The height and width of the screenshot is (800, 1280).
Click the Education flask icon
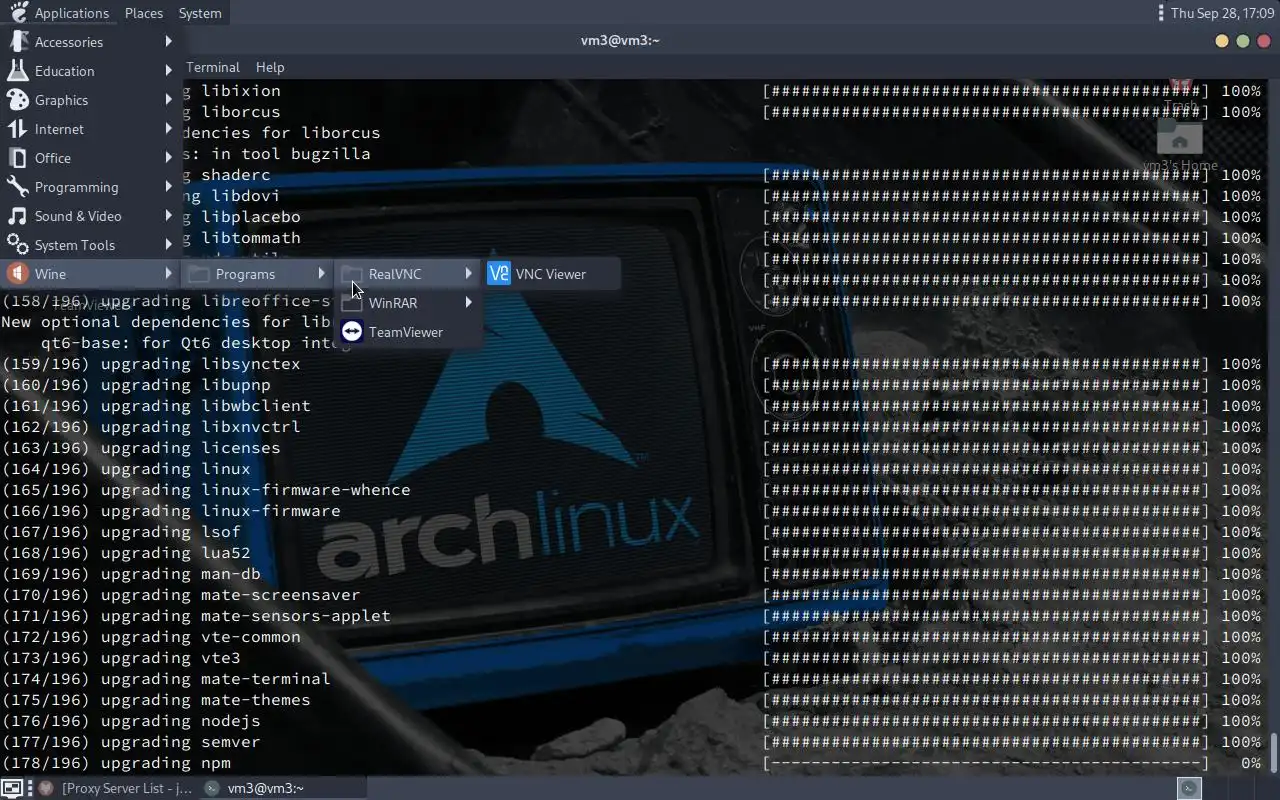(18, 71)
